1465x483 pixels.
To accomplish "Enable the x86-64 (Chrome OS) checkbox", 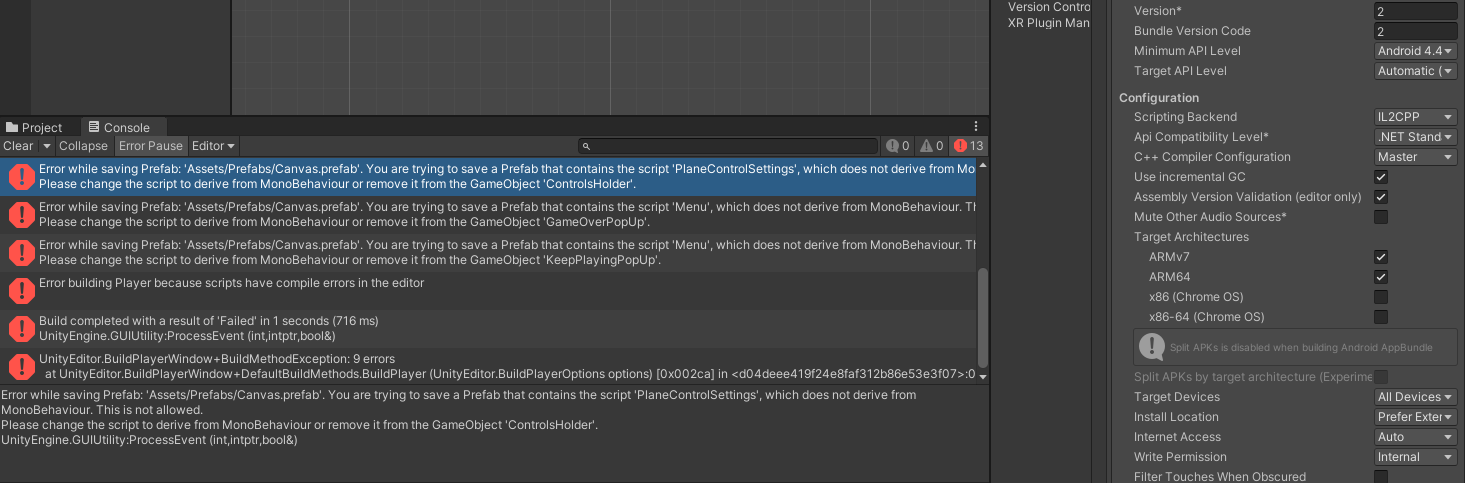I will [x=1381, y=317].
